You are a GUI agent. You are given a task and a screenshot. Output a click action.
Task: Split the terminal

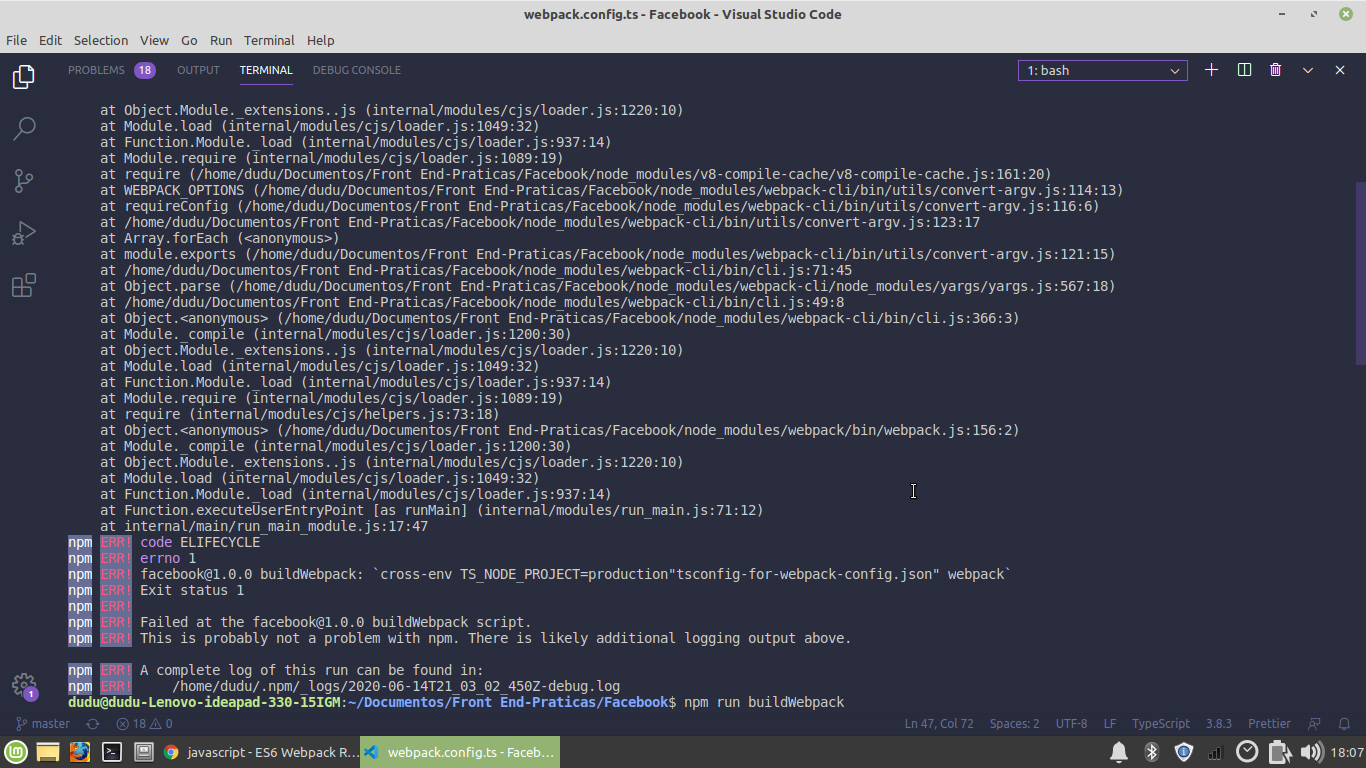click(1244, 70)
